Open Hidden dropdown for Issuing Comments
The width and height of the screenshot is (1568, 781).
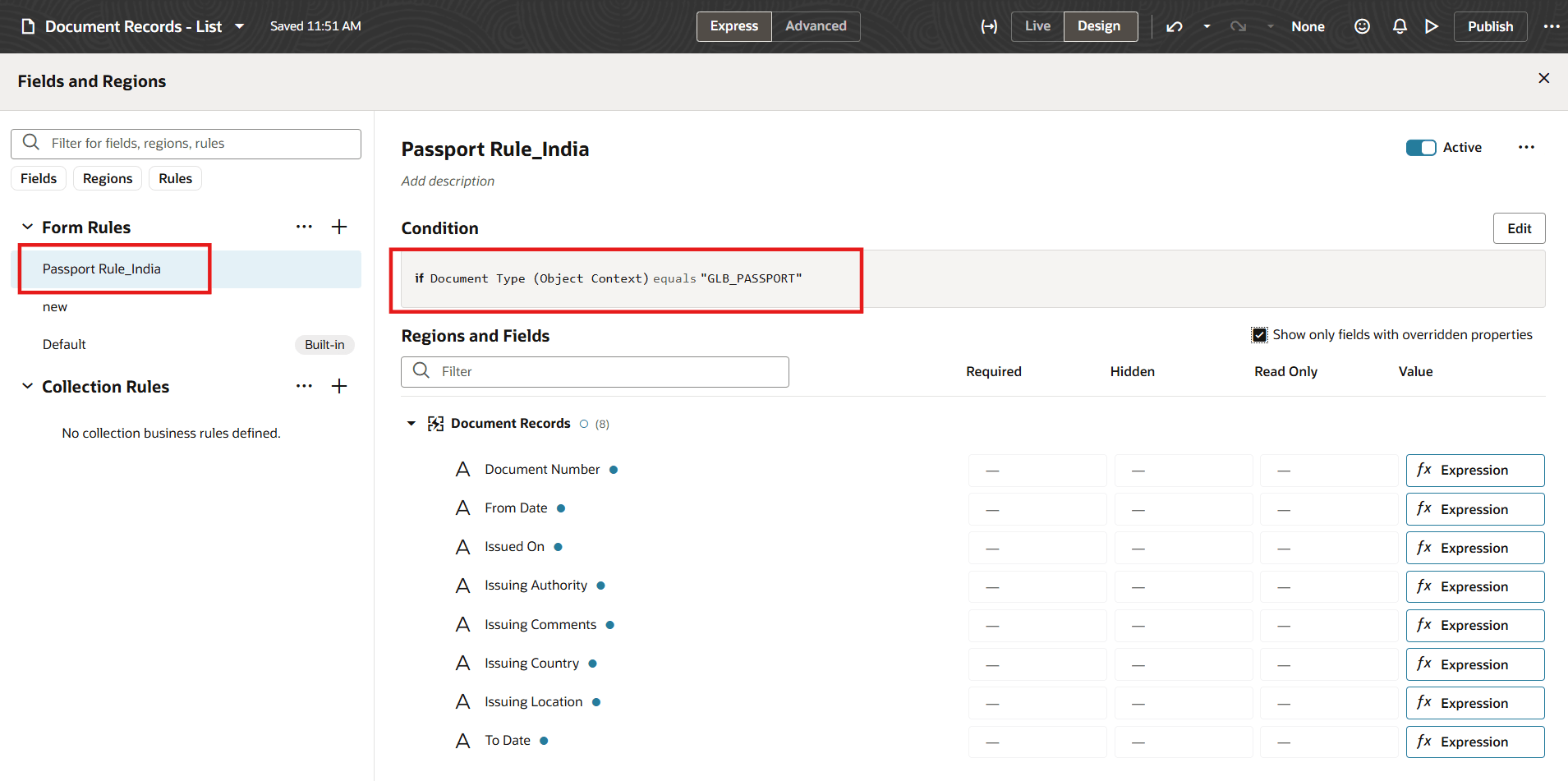click(1184, 626)
